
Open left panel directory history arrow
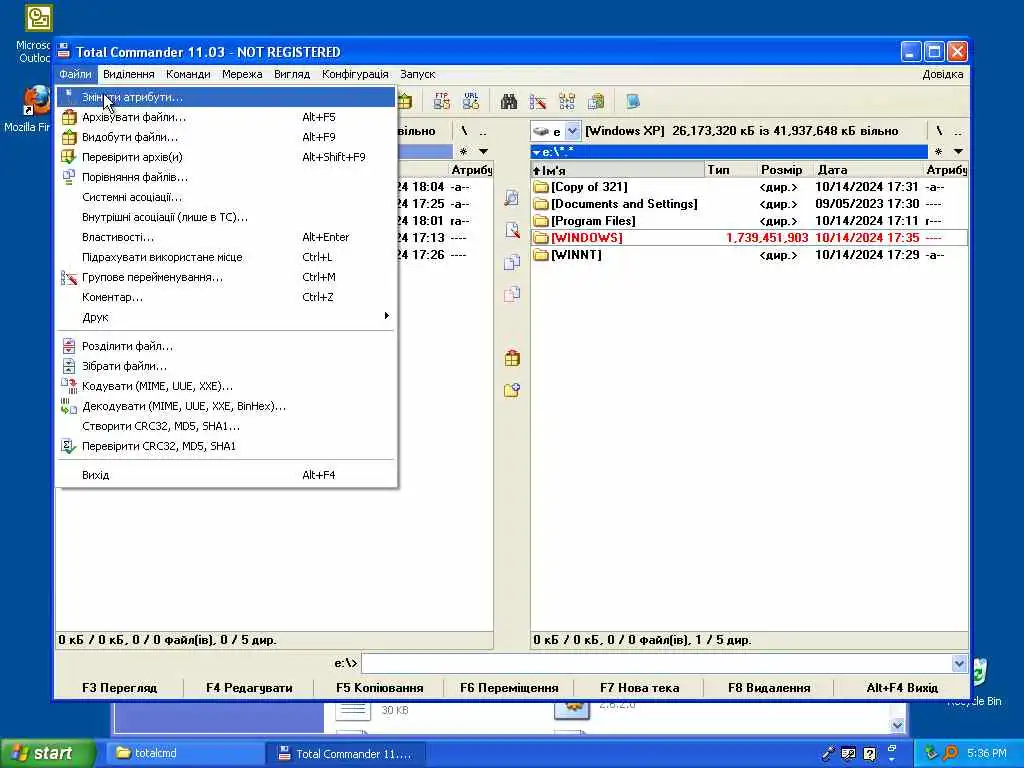click(x=483, y=152)
